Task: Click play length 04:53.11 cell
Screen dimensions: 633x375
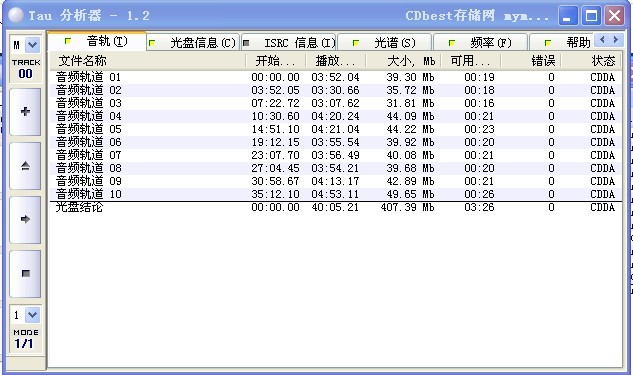Action: 335,194
